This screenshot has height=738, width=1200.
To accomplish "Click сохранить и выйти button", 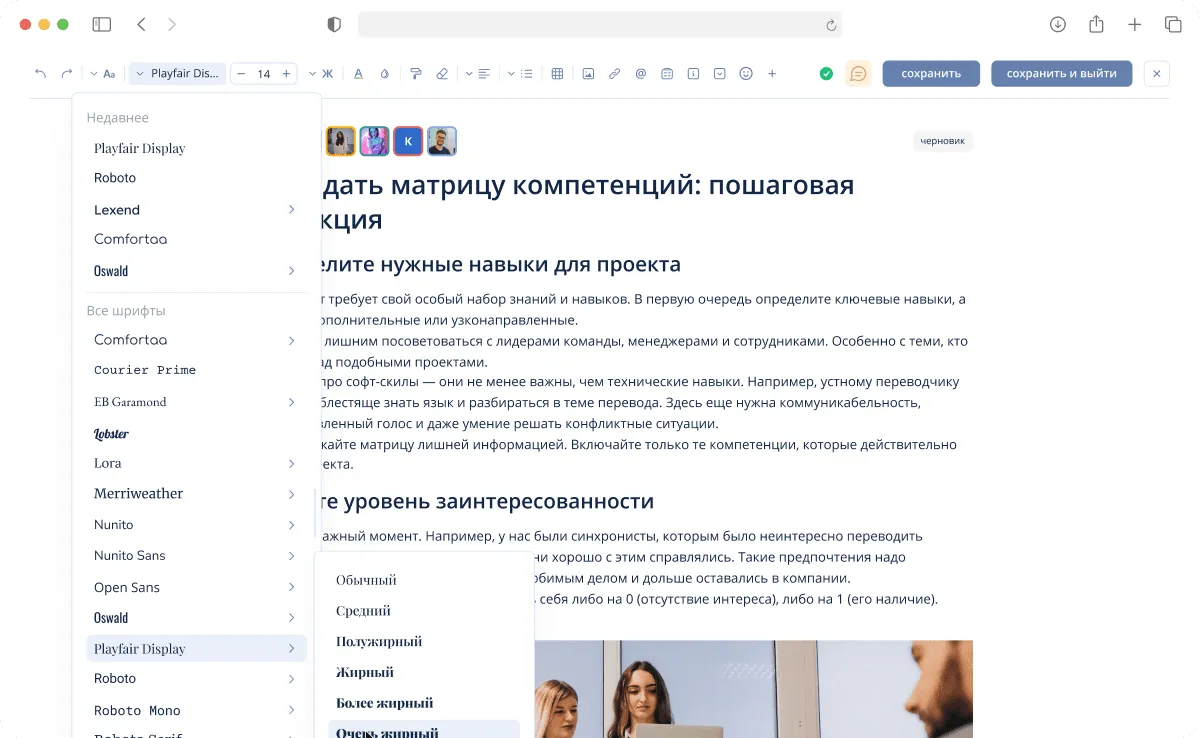I will coord(1062,73).
